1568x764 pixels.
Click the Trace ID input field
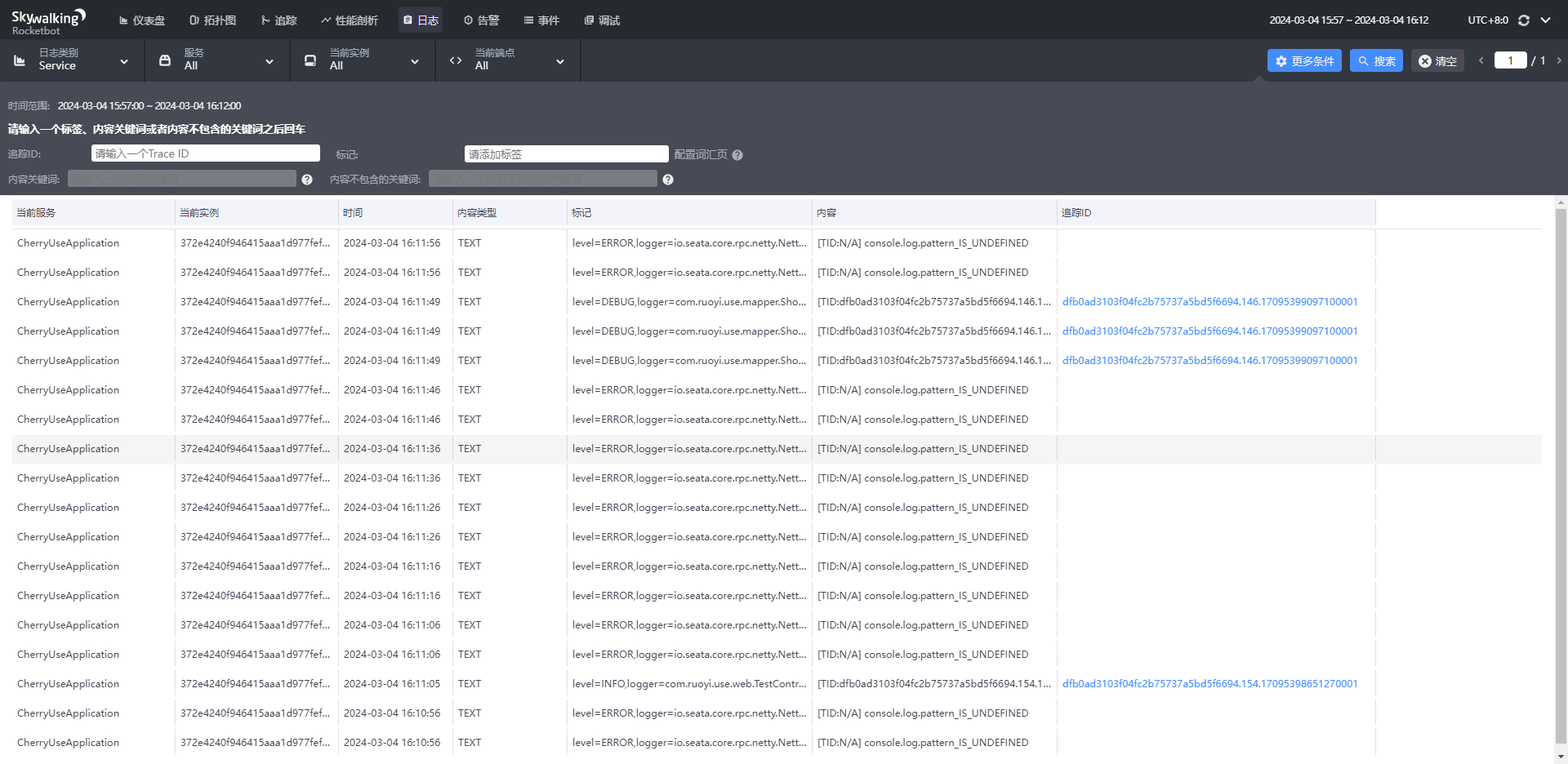click(206, 153)
